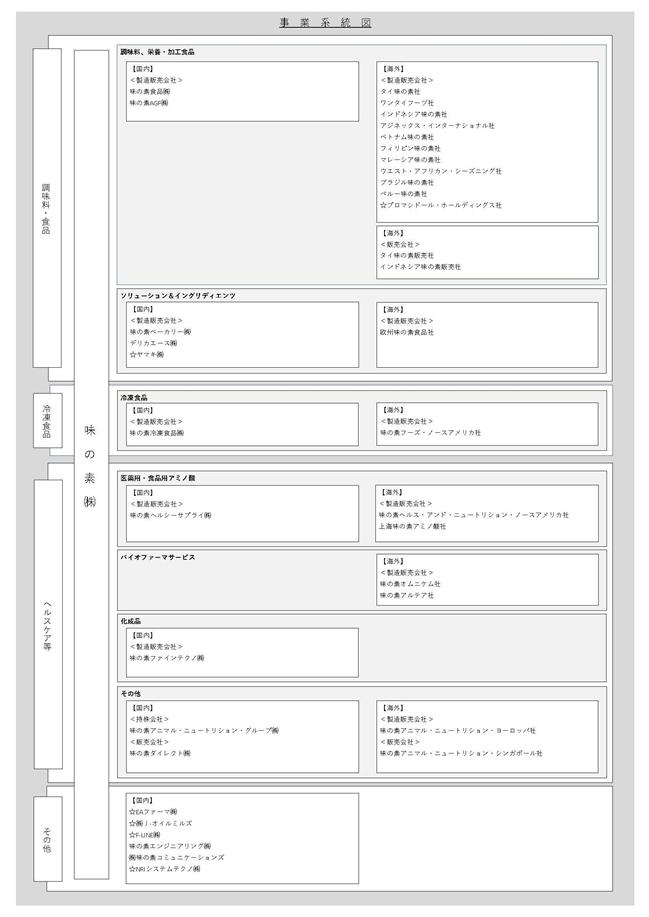Click the text '上海味の素アミノ酸社'

(x=413, y=526)
